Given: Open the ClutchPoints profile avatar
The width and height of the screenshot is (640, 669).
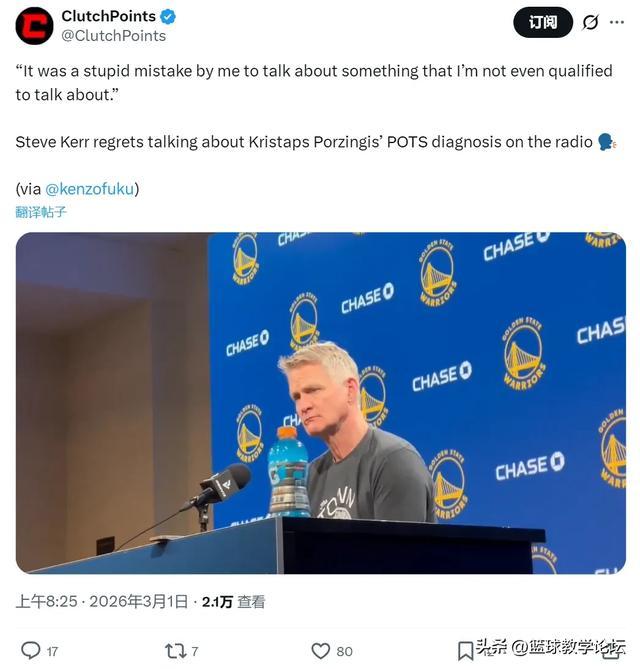Looking at the screenshot, I should pyautogui.click(x=34, y=26).
